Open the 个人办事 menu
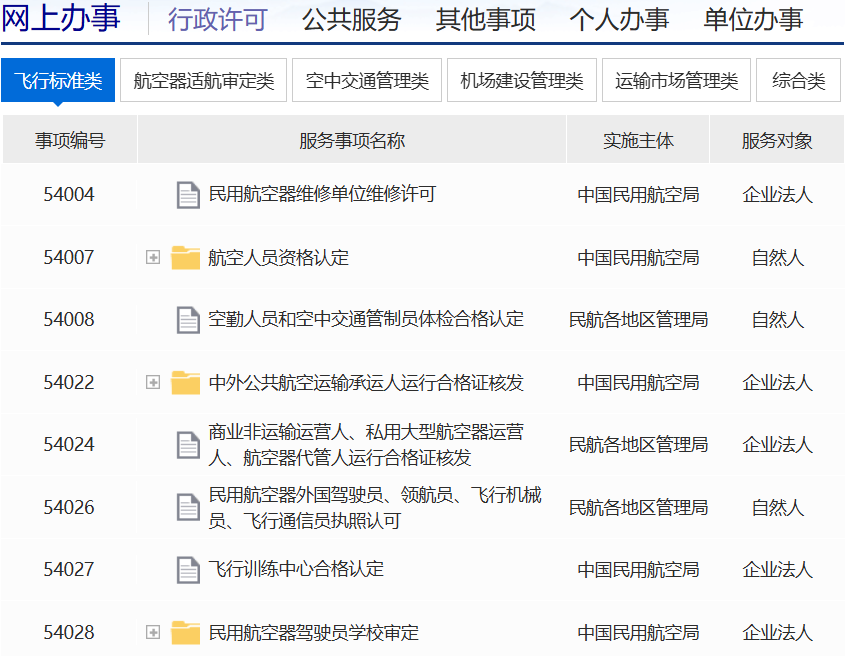The height and width of the screenshot is (656, 845). (619, 19)
